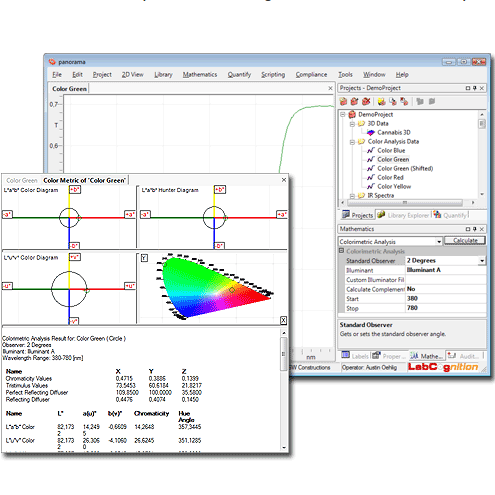Switch to the Library Explorer tab
The height and width of the screenshot is (495, 495).
(x=404, y=215)
